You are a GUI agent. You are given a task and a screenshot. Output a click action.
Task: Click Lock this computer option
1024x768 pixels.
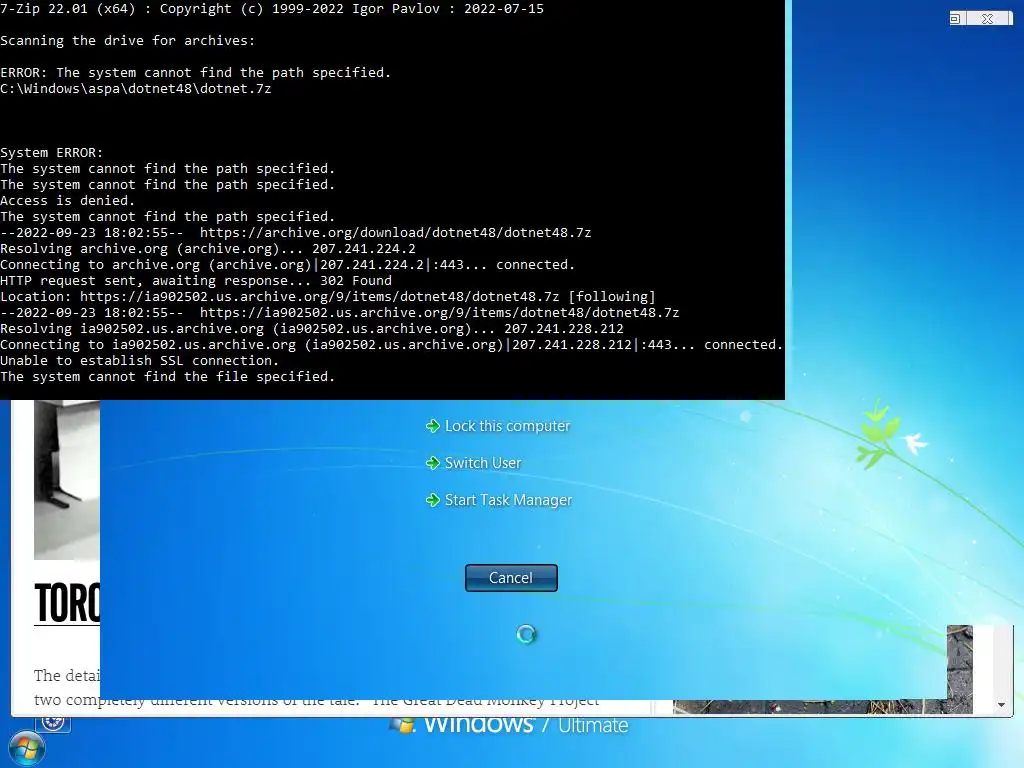click(x=498, y=426)
